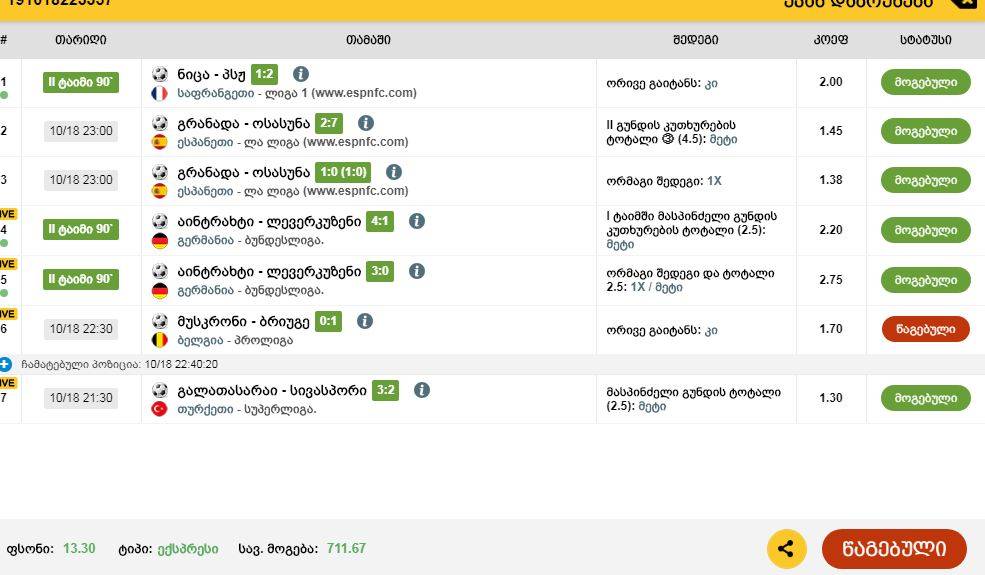Click the კოეფ column header
The width and height of the screenshot is (985, 575).
click(830, 40)
